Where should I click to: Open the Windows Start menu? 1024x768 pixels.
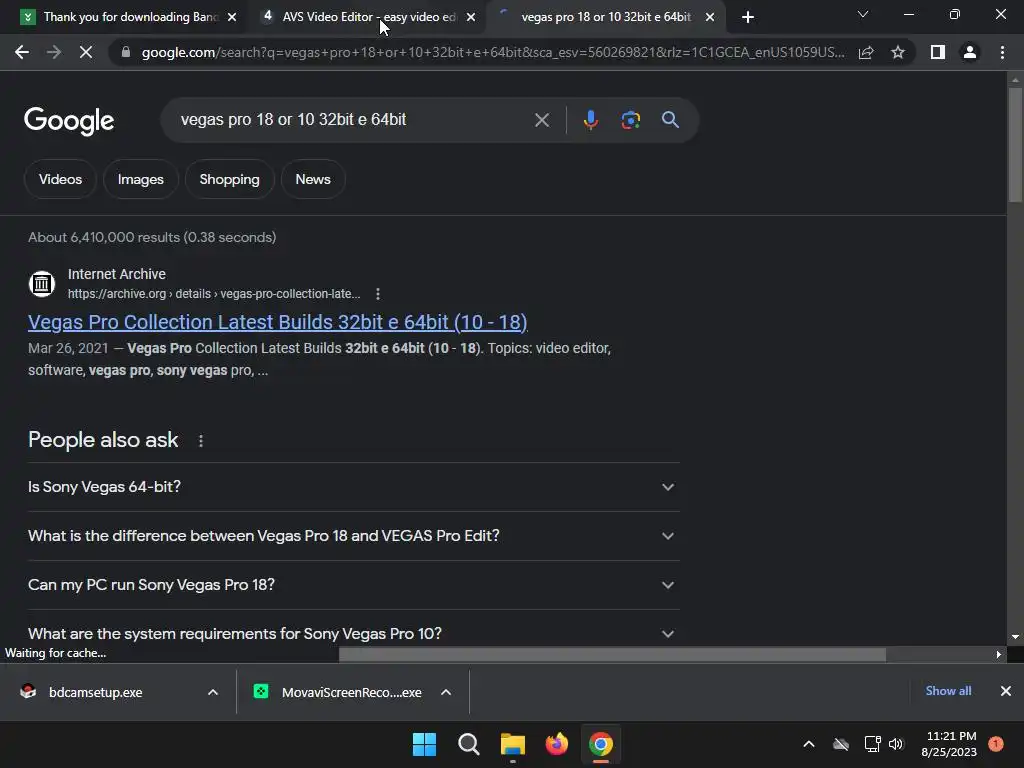(424, 744)
